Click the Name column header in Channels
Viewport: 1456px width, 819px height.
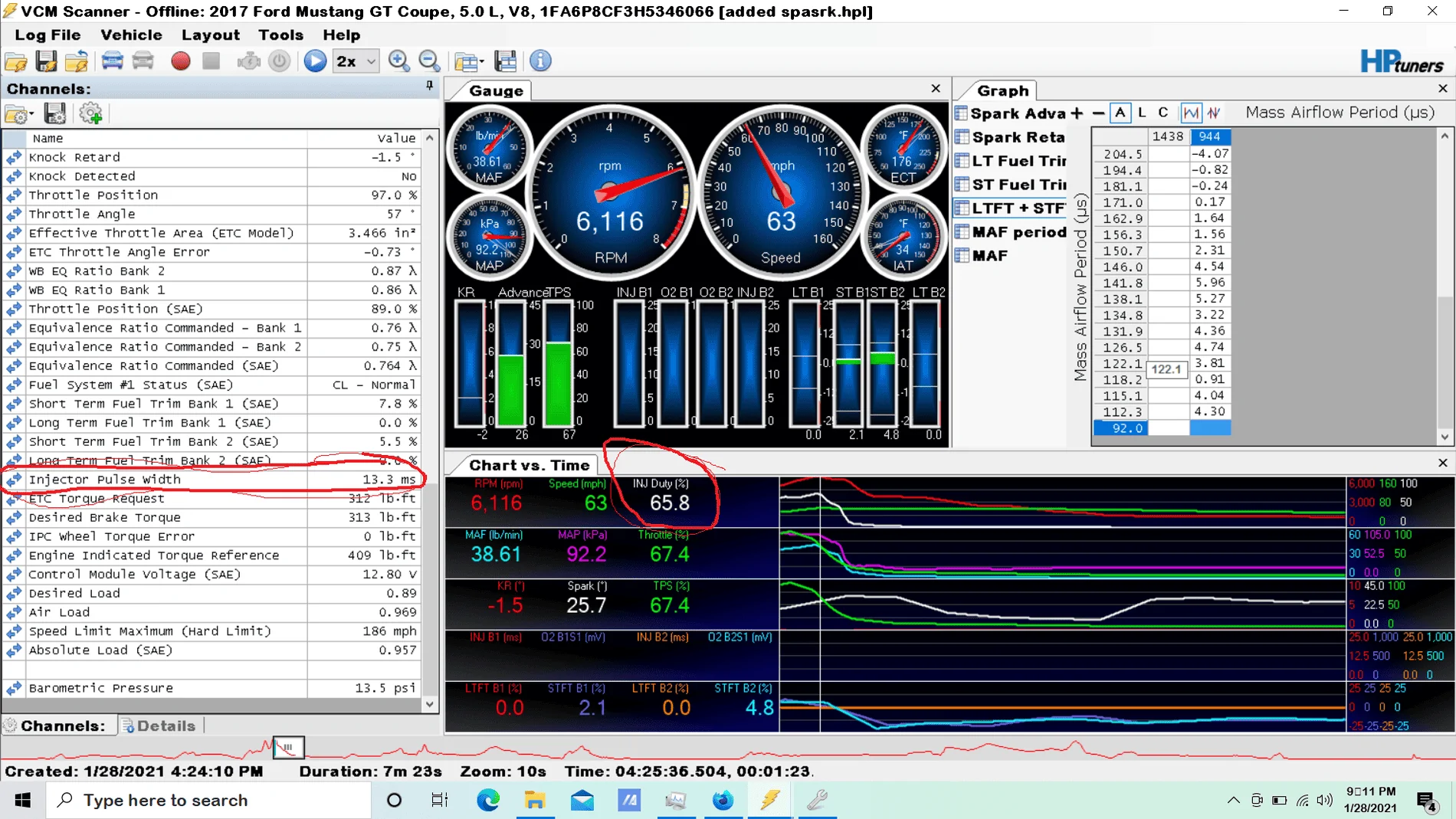click(x=167, y=138)
